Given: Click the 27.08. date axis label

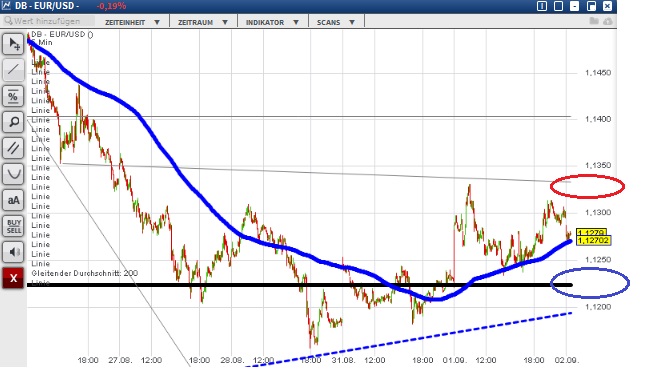Looking at the screenshot, I should 120,360.
